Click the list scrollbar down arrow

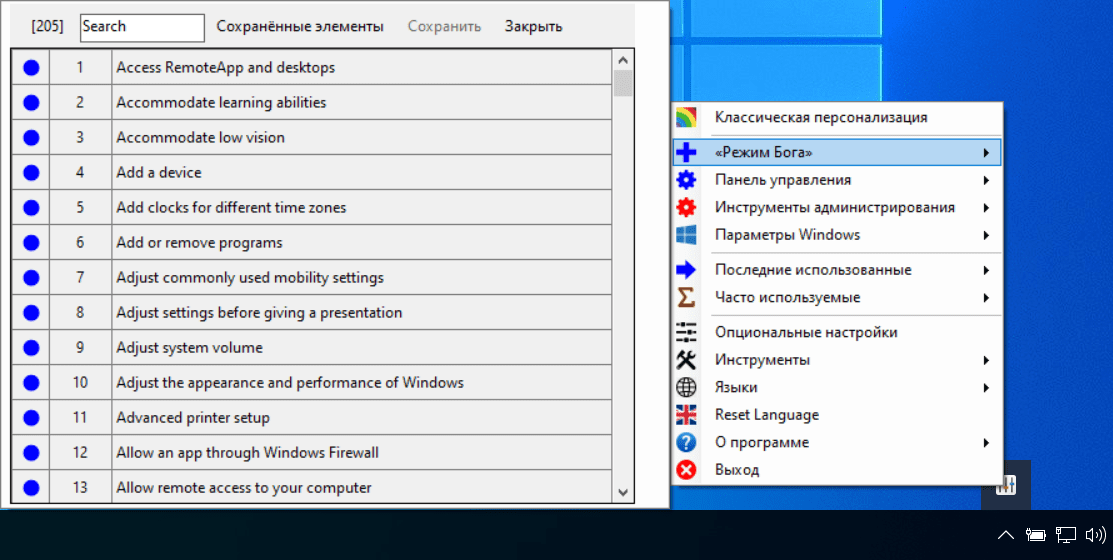[623, 492]
